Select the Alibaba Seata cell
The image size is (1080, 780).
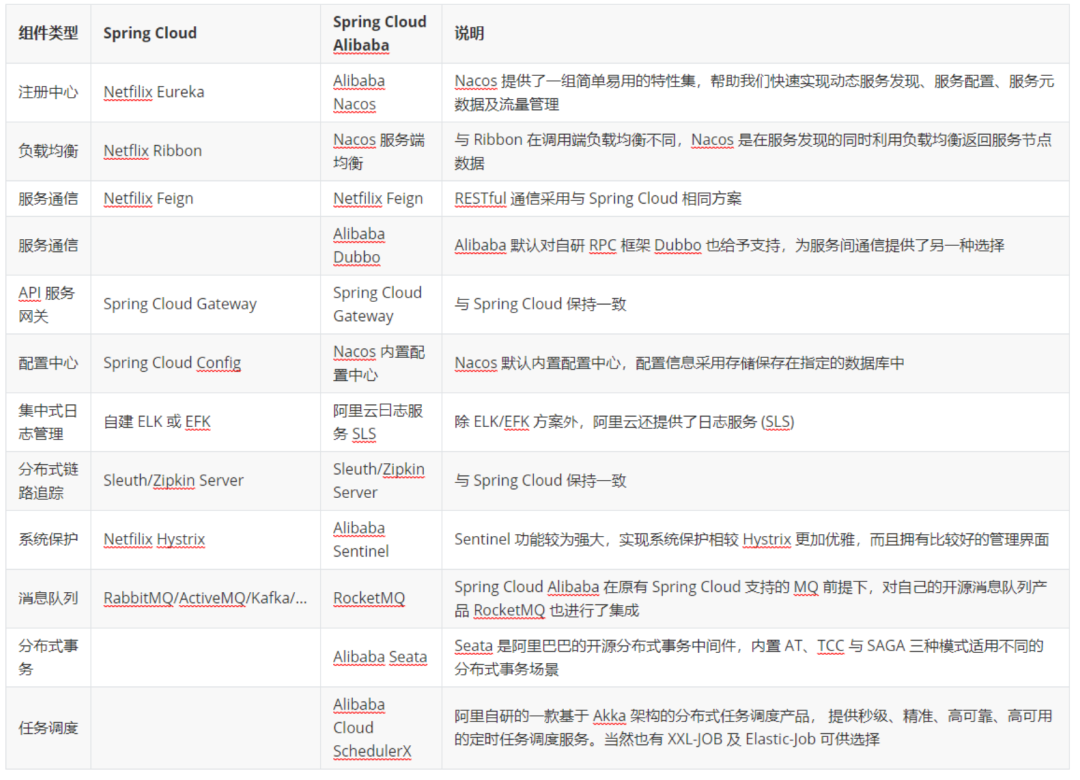pos(380,657)
